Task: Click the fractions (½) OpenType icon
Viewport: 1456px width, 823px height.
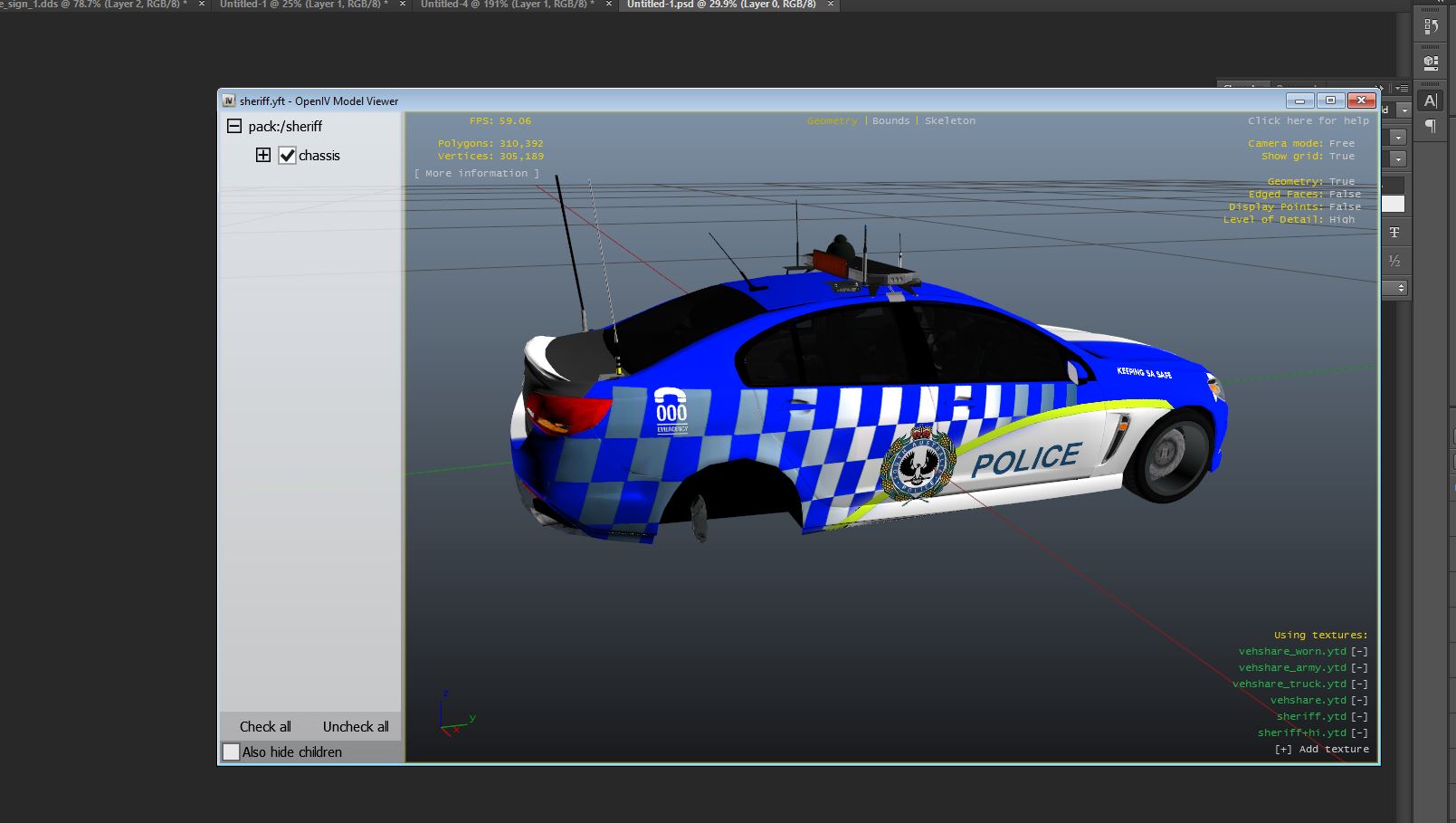Action: pyautogui.click(x=1394, y=261)
